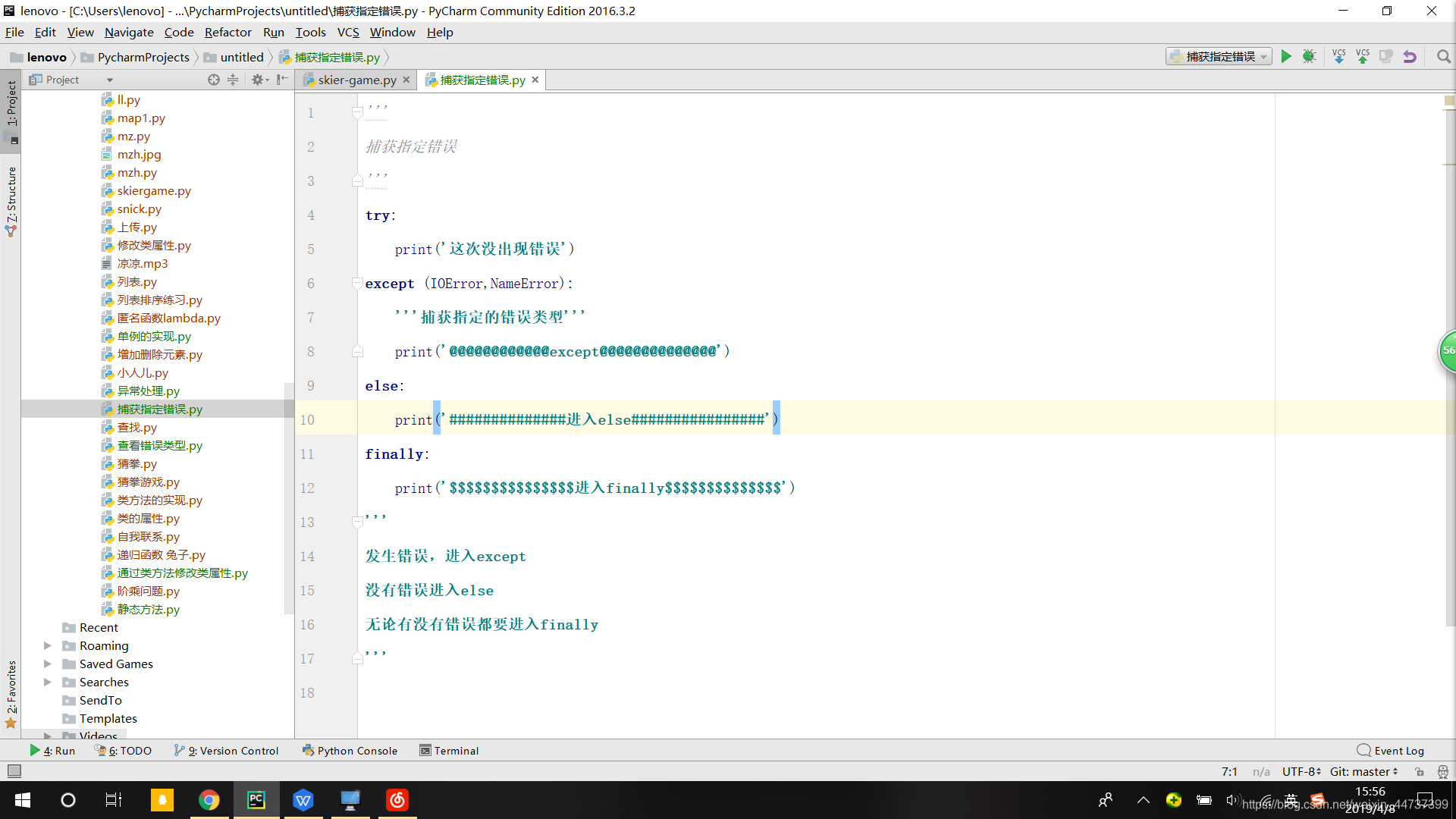Open the Refactor menu
The height and width of the screenshot is (819, 1456).
coord(227,32)
